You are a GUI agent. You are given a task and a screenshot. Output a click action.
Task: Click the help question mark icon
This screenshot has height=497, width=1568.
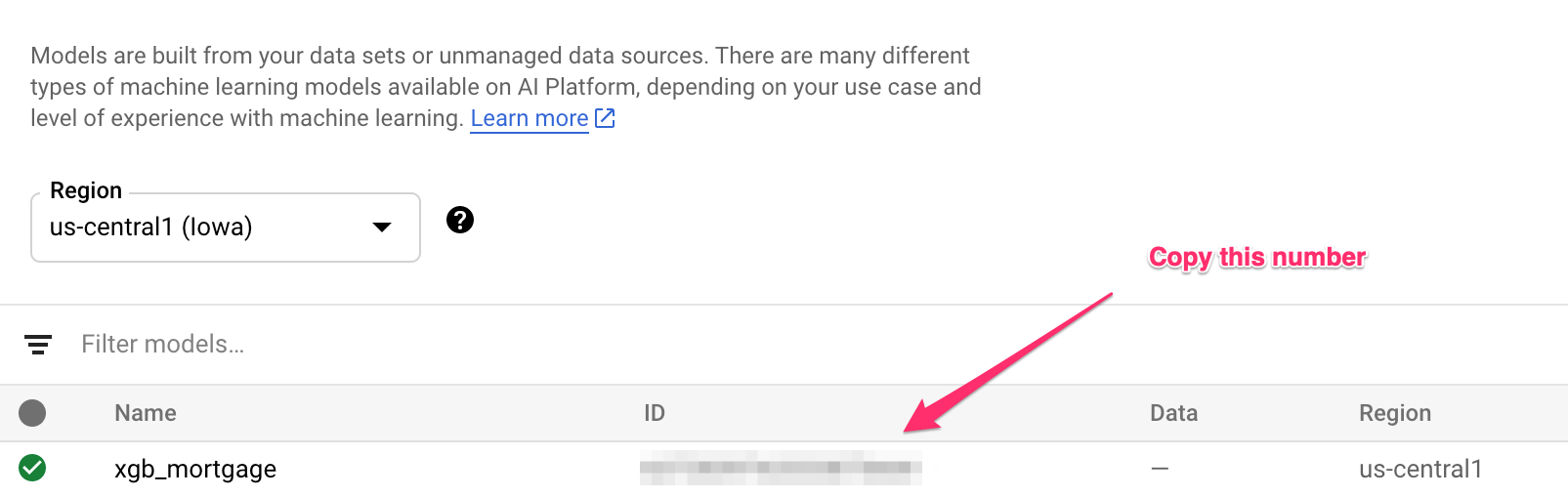(x=460, y=220)
